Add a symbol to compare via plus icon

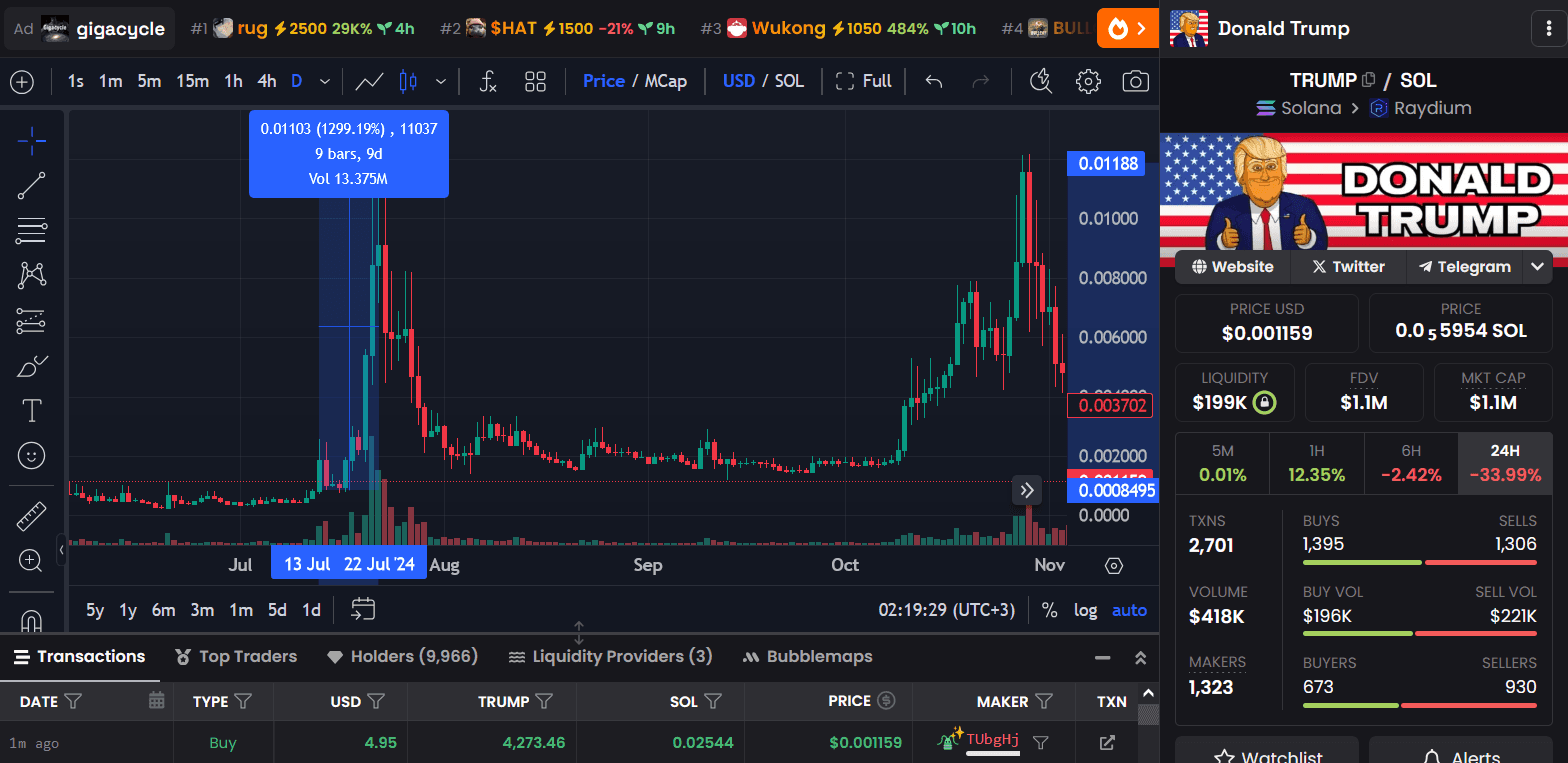pyautogui.click(x=22, y=81)
